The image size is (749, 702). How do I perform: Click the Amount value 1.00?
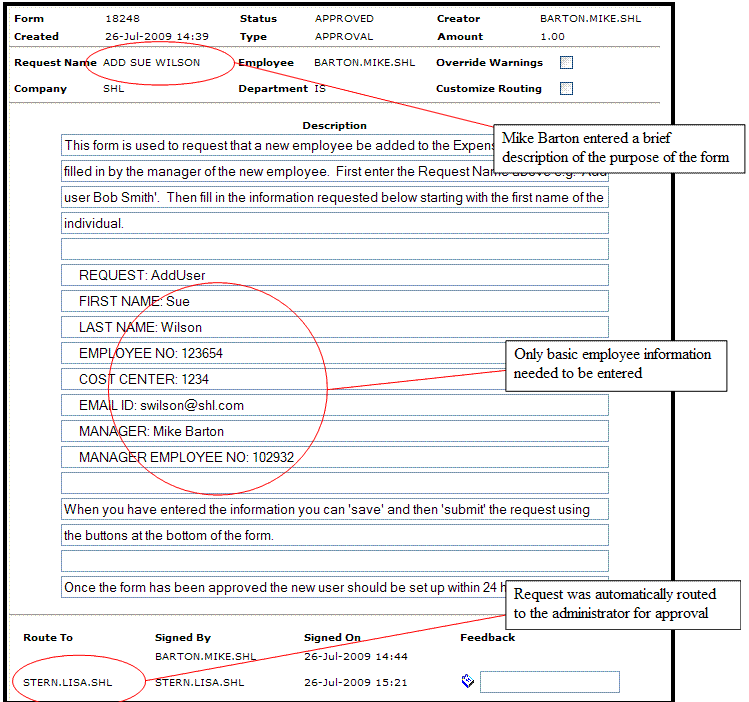tap(552, 37)
